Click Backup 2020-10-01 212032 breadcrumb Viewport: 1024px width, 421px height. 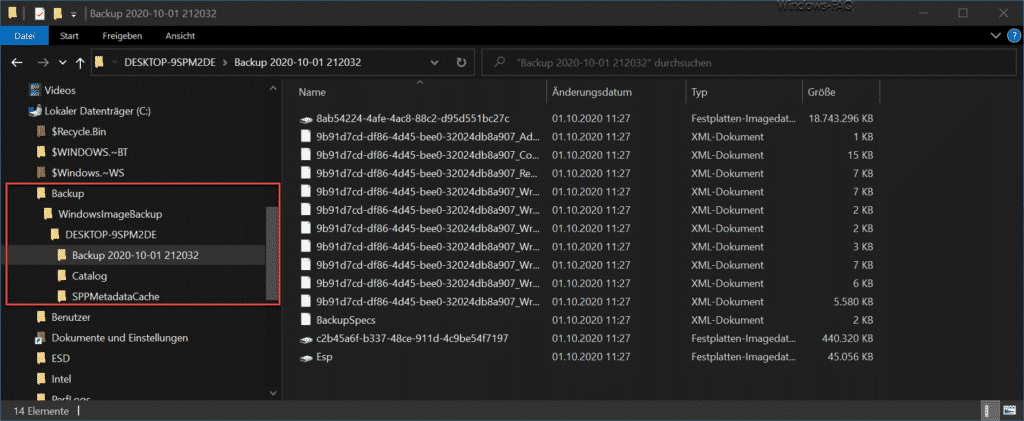tap(298, 63)
